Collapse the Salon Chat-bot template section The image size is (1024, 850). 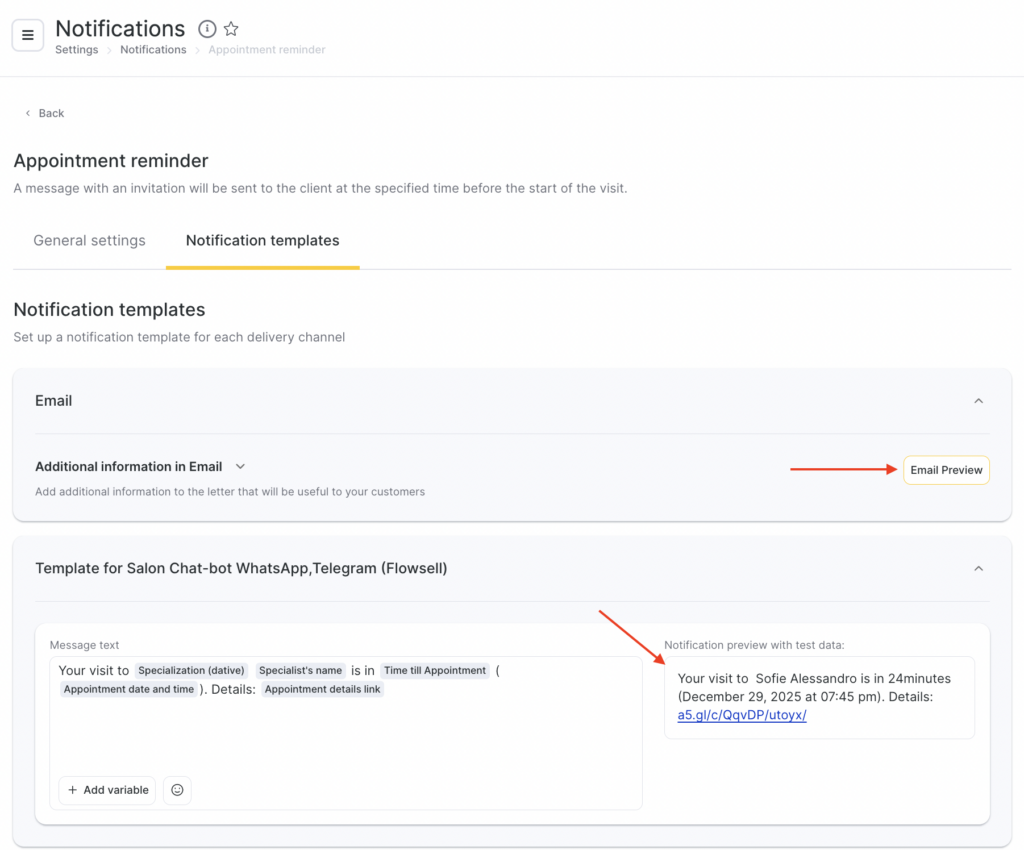pos(978,568)
